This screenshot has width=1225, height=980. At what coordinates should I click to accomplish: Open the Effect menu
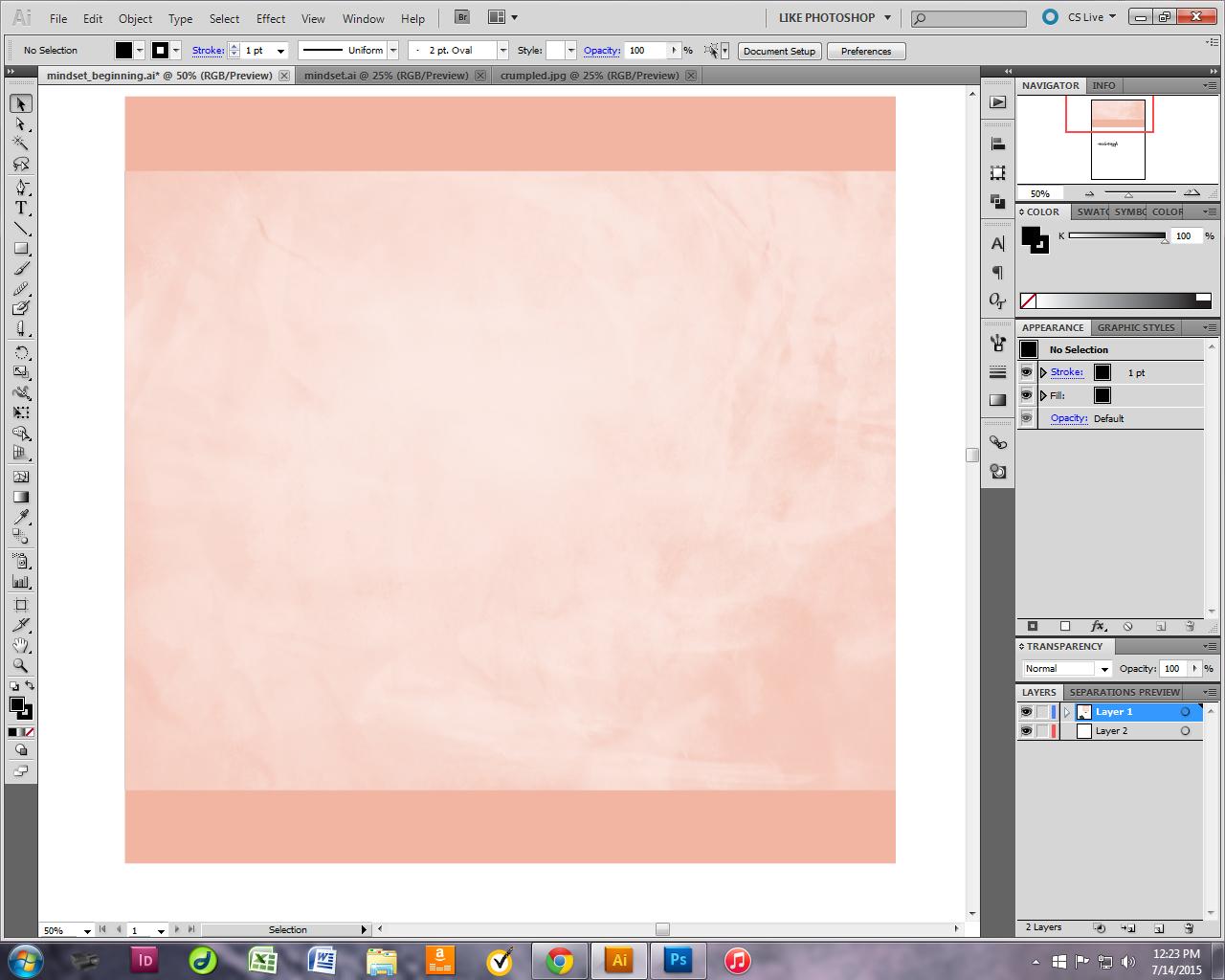271,18
